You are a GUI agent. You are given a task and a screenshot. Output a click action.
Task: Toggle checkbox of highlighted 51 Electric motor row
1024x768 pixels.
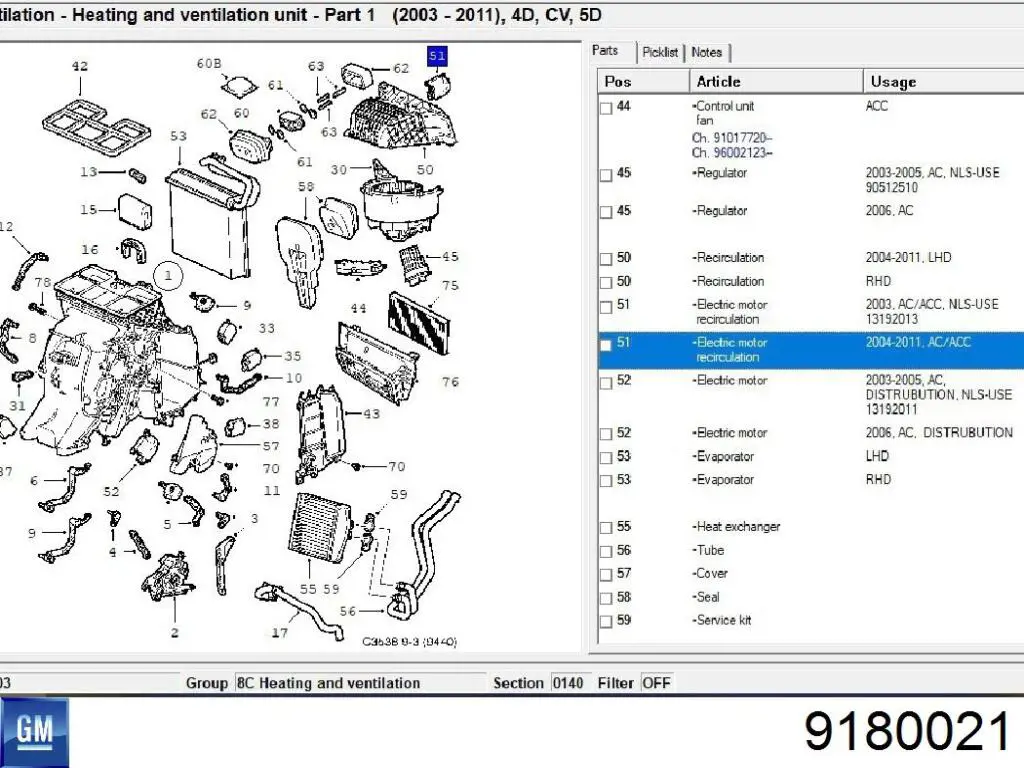[606, 344]
